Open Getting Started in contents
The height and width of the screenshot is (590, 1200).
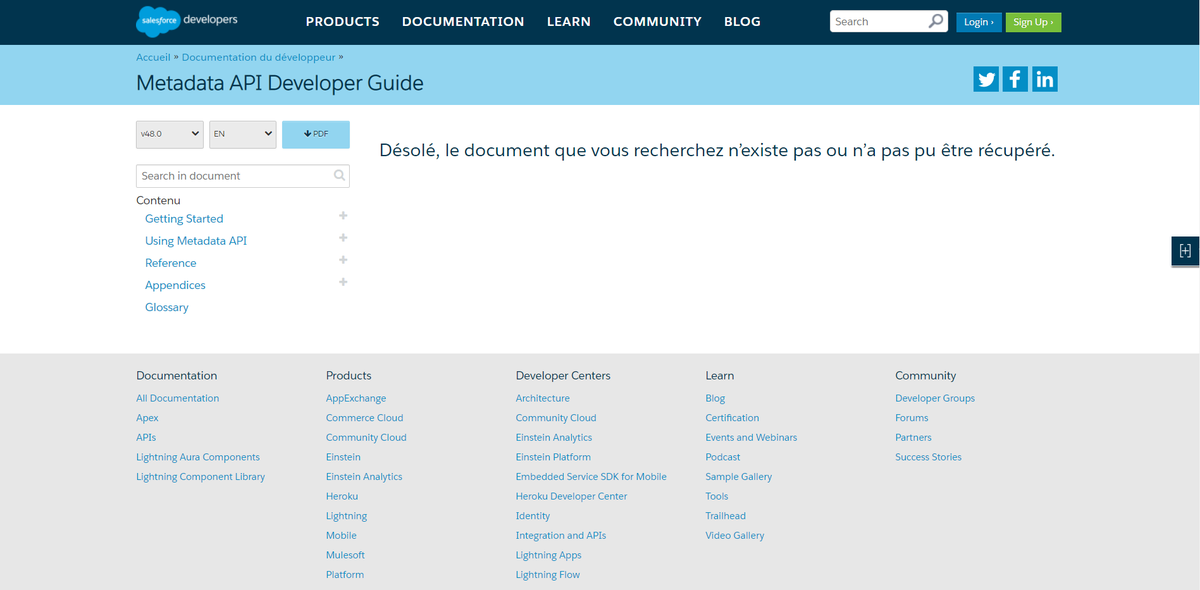[184, 219]
